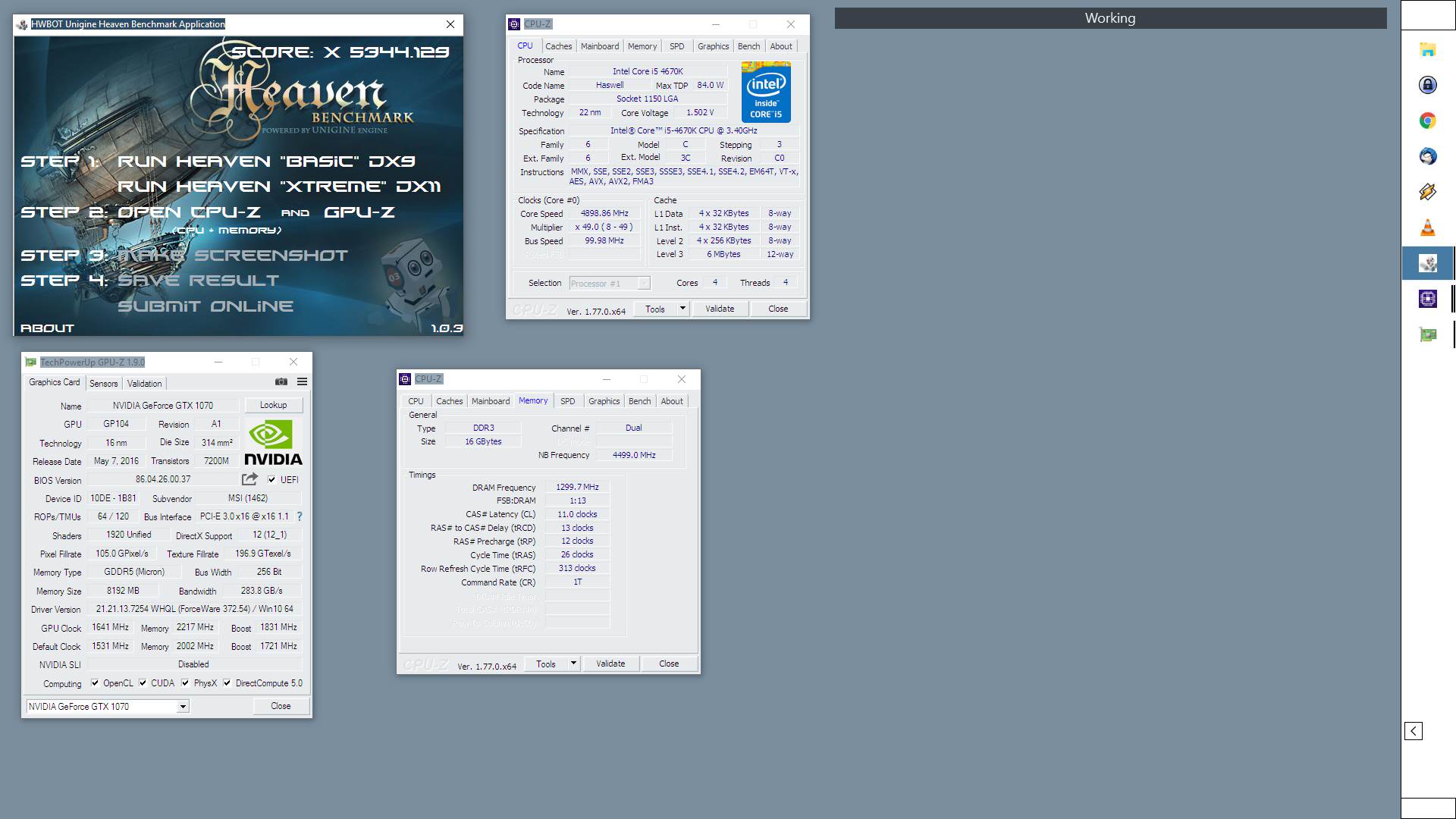Click the CPU-Z CPU window title icon
Image resolution: width=1456 pixels, height=819 pixels.
pyautogui.click(x=514, y=24)
